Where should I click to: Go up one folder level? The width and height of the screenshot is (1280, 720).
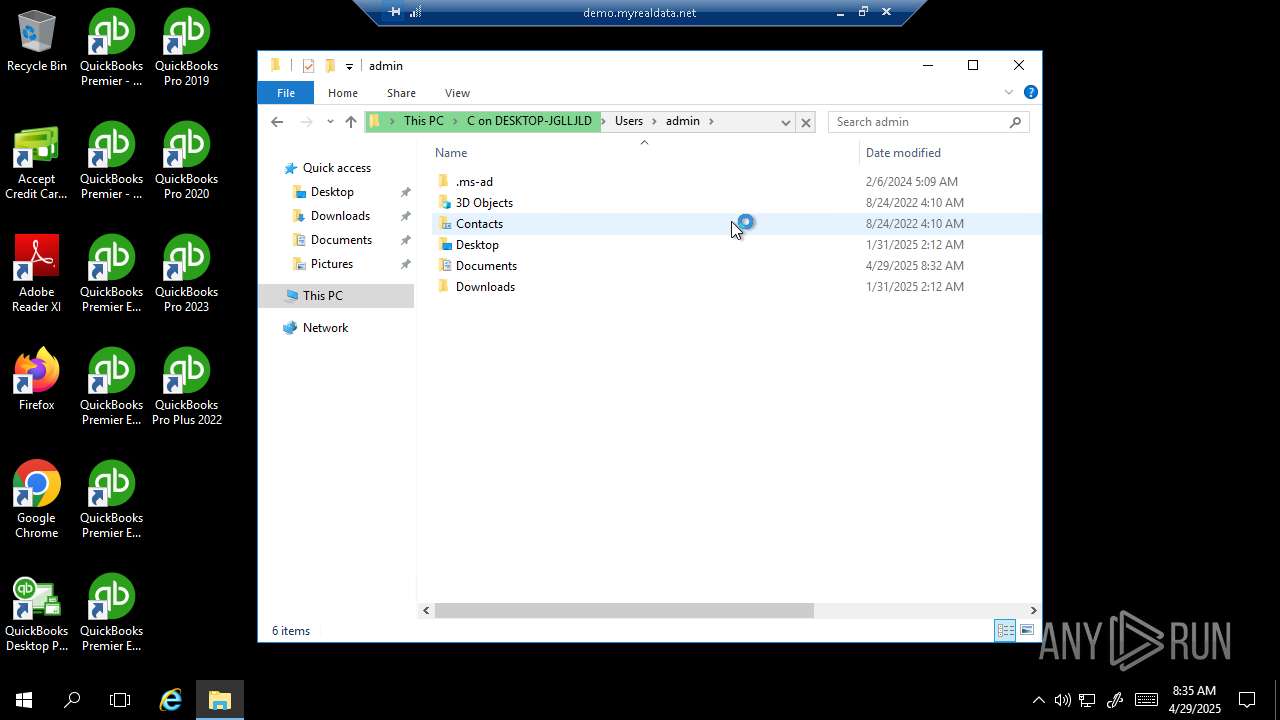[x=350, y=122]
